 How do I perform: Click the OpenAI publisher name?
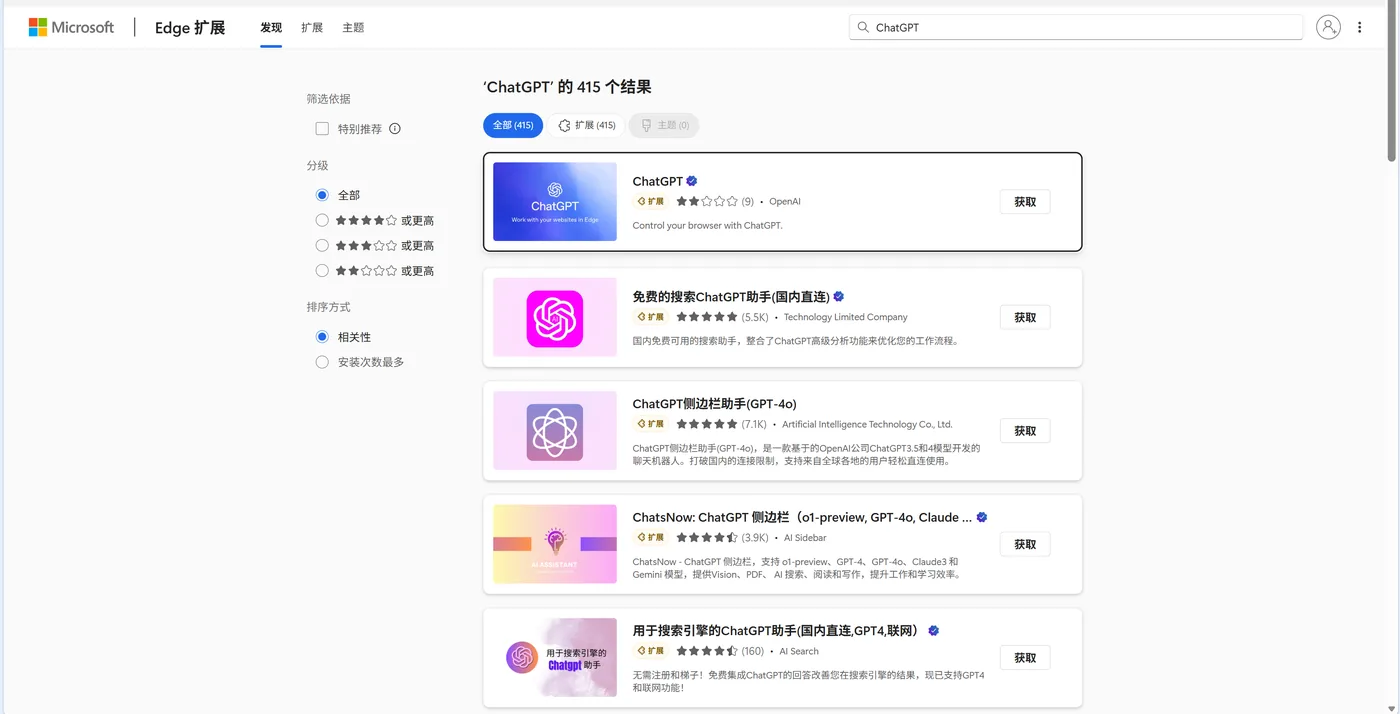(x=784, y=201)
